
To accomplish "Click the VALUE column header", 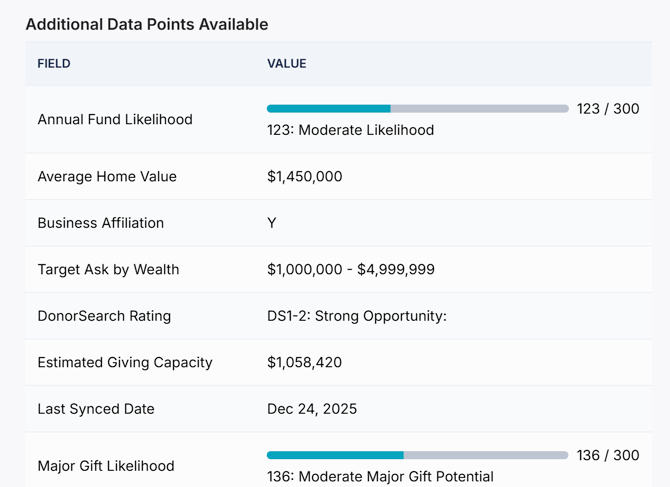I will (x=287, y=64).
